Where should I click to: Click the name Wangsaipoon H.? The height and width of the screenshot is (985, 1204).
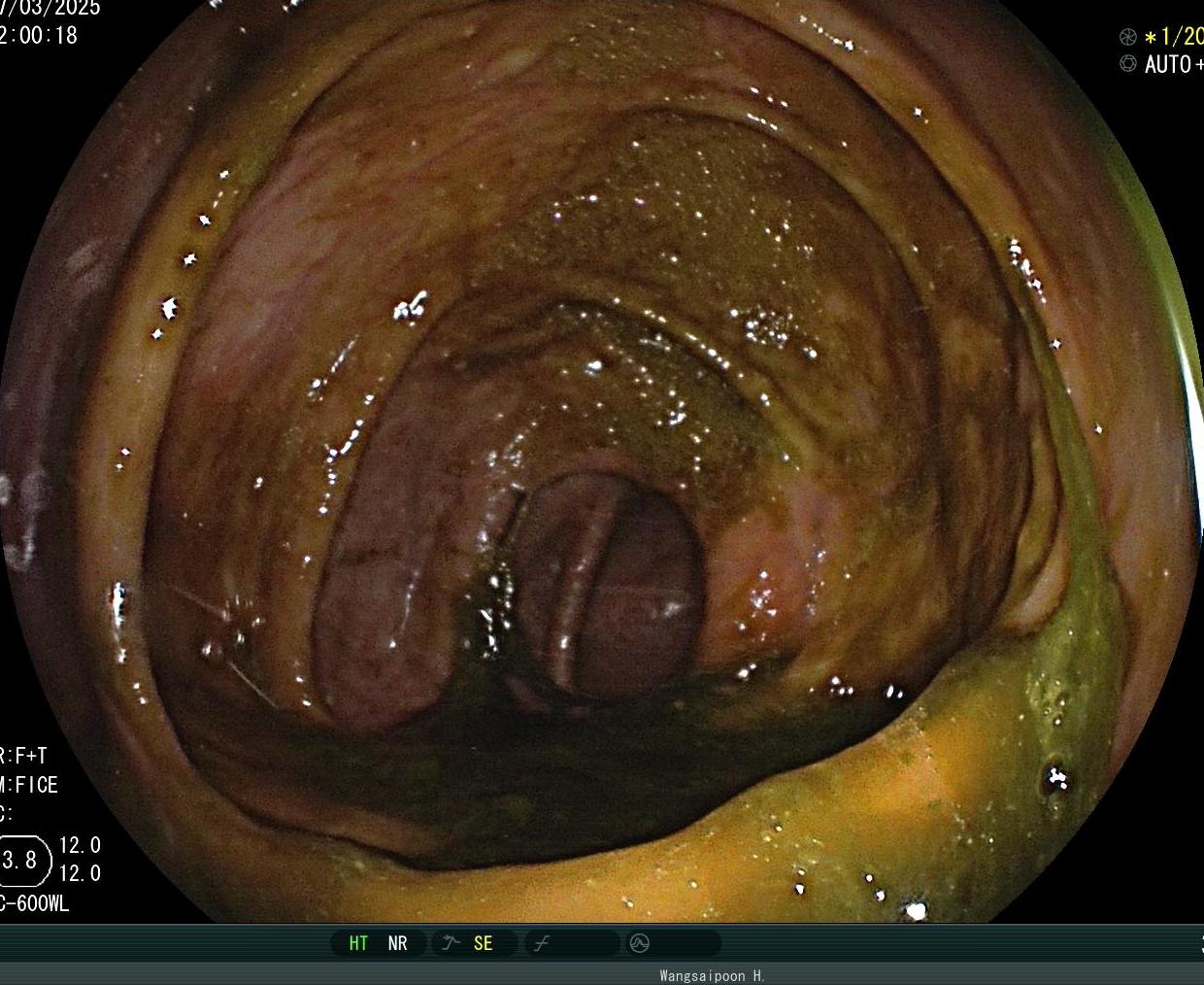pos(712,976)
